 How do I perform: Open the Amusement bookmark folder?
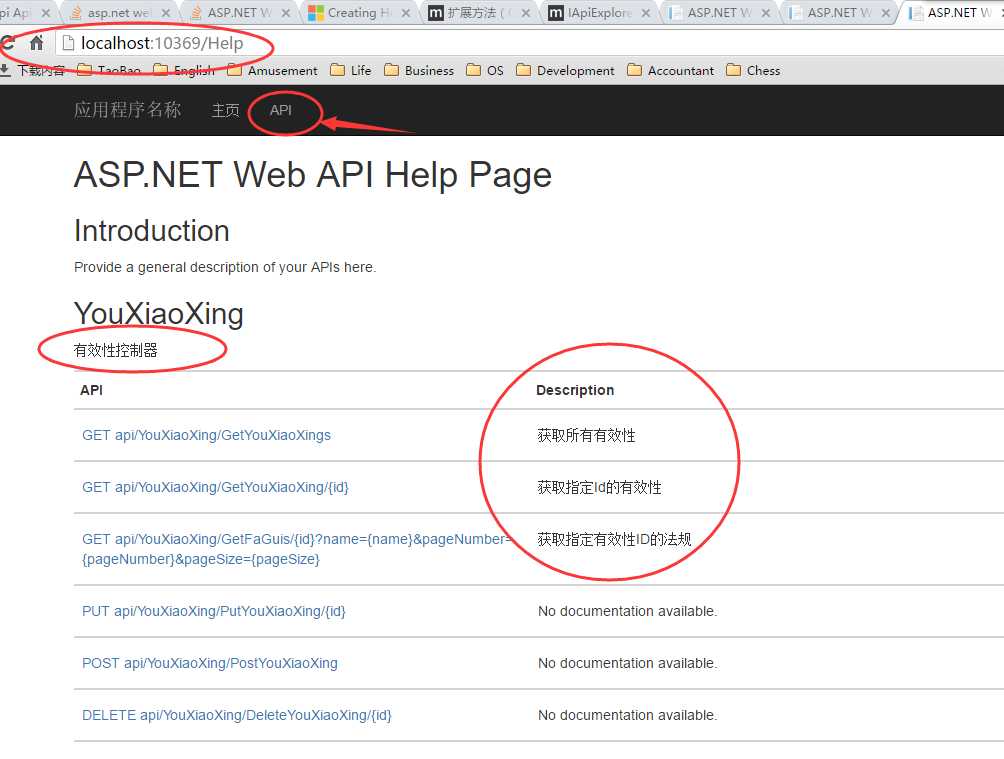(272, 70)
